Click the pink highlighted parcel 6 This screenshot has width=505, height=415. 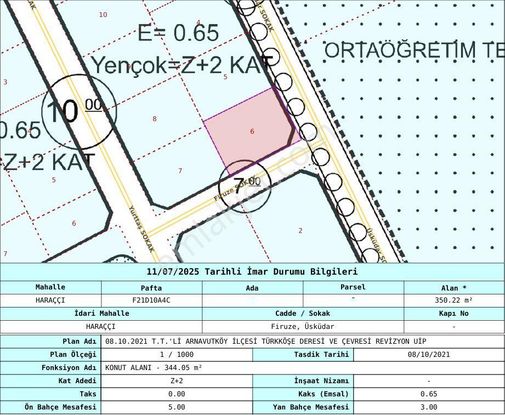tap(250, 131)
